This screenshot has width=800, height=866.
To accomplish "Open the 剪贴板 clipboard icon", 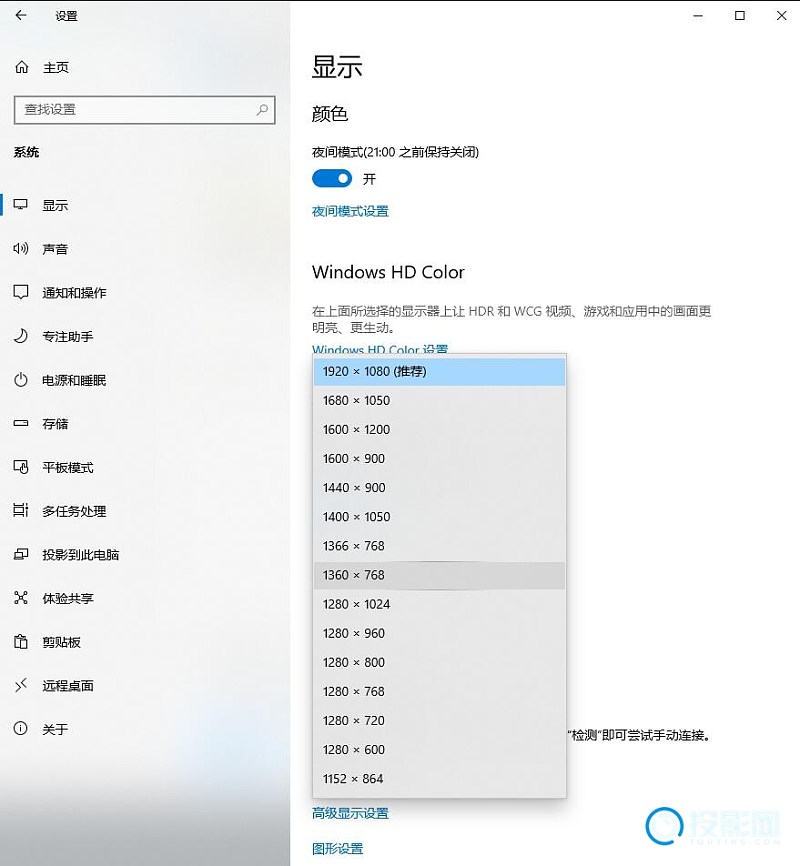I will point(21,642).
